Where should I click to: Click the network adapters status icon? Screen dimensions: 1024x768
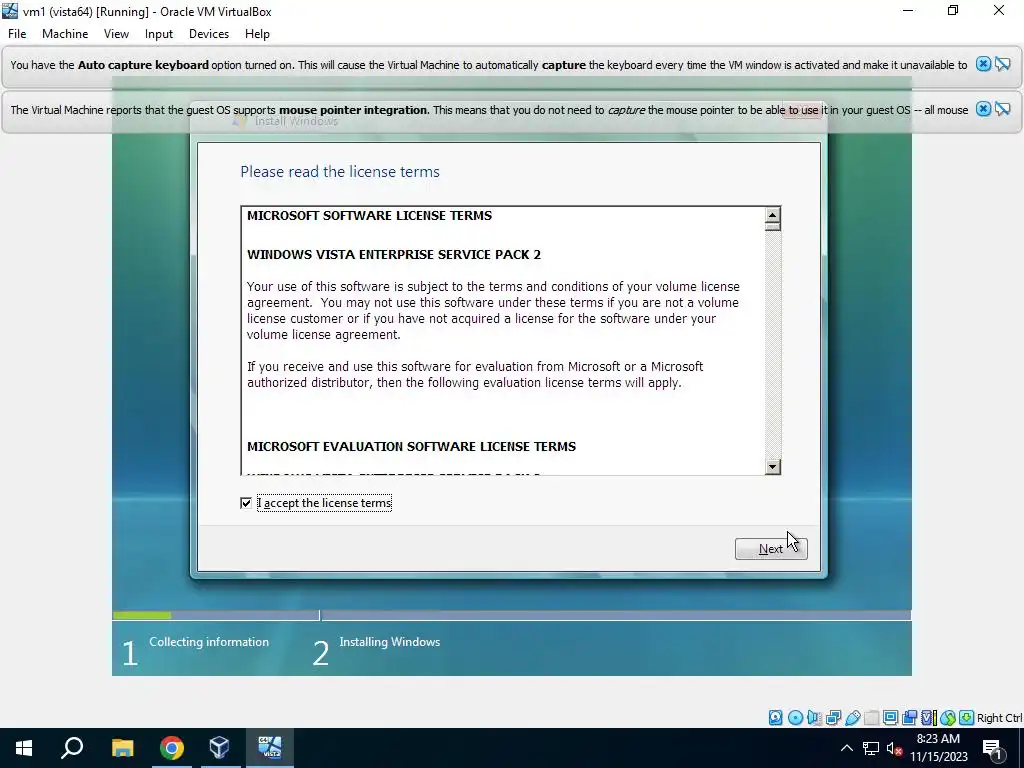[x=833, y=718]
